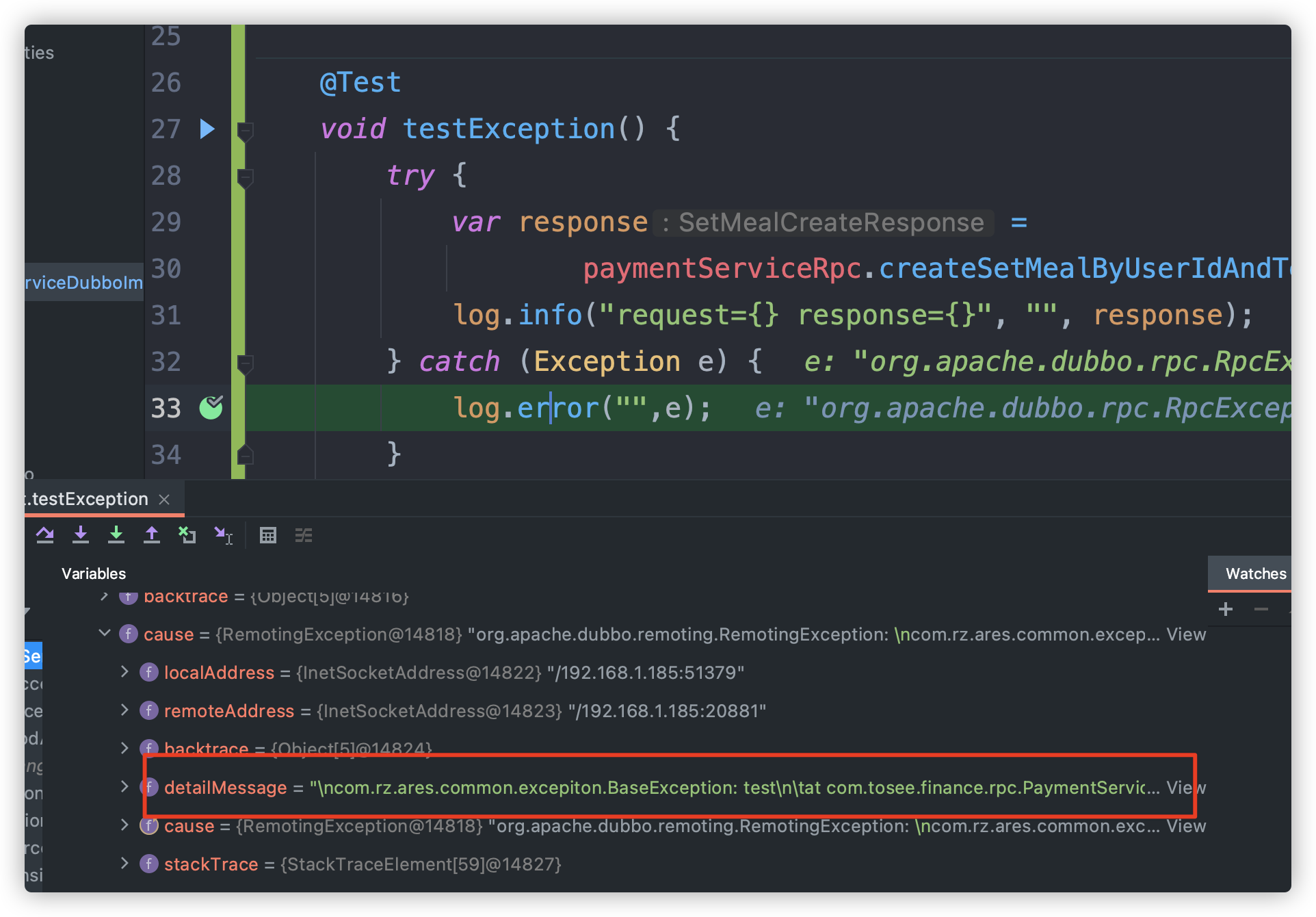The image size is (1316, 917).
Task: Click the Trace Current Stream Chain icon
Action: point(304,535)
